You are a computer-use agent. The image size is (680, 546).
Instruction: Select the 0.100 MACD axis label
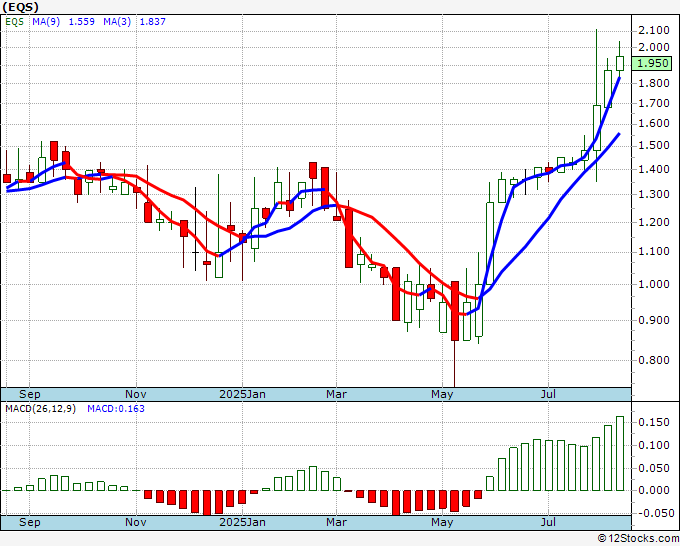pos(654,445)
